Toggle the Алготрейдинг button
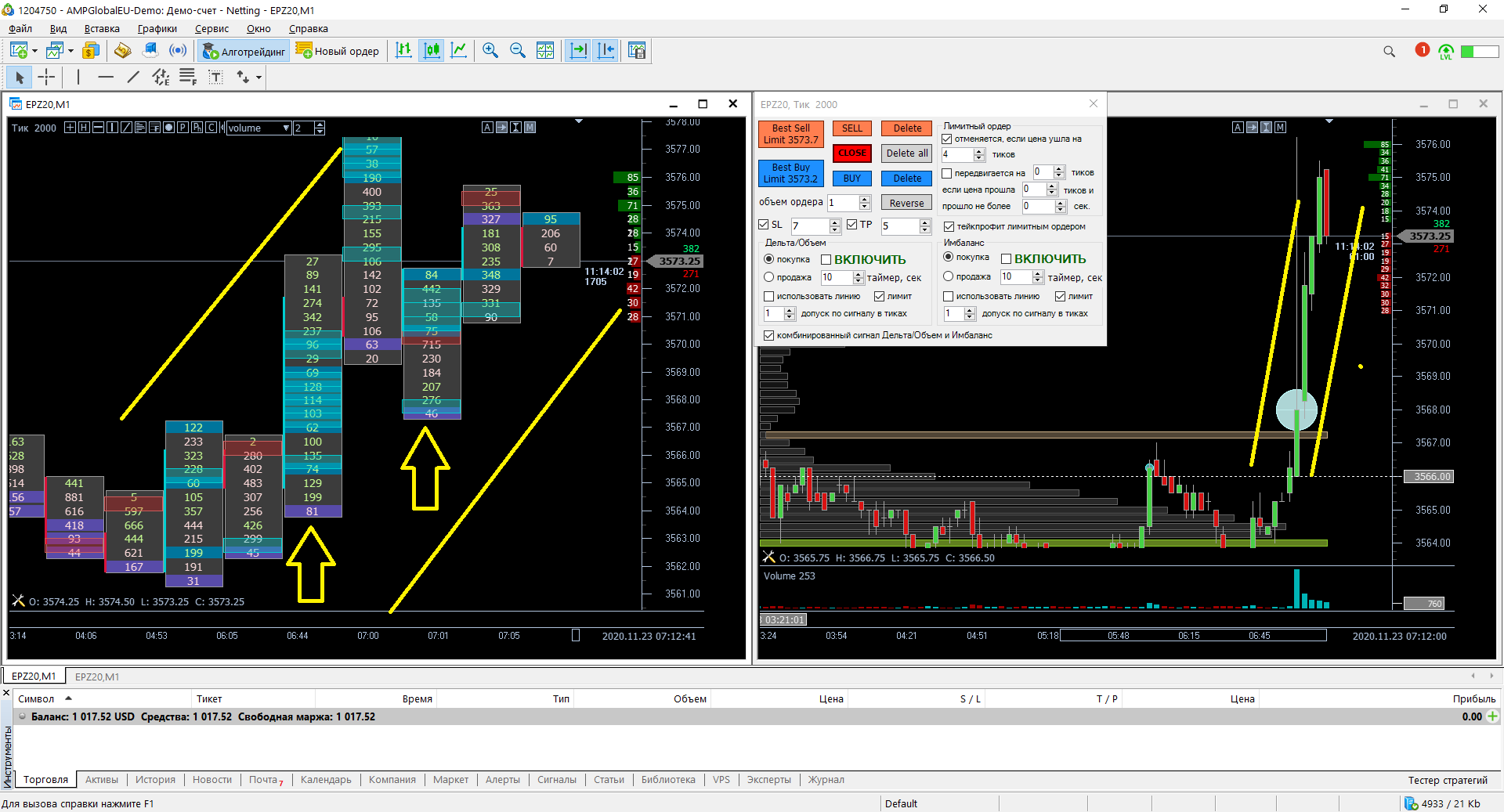This screenshot has height=812, width=1504. pos(244,52)
